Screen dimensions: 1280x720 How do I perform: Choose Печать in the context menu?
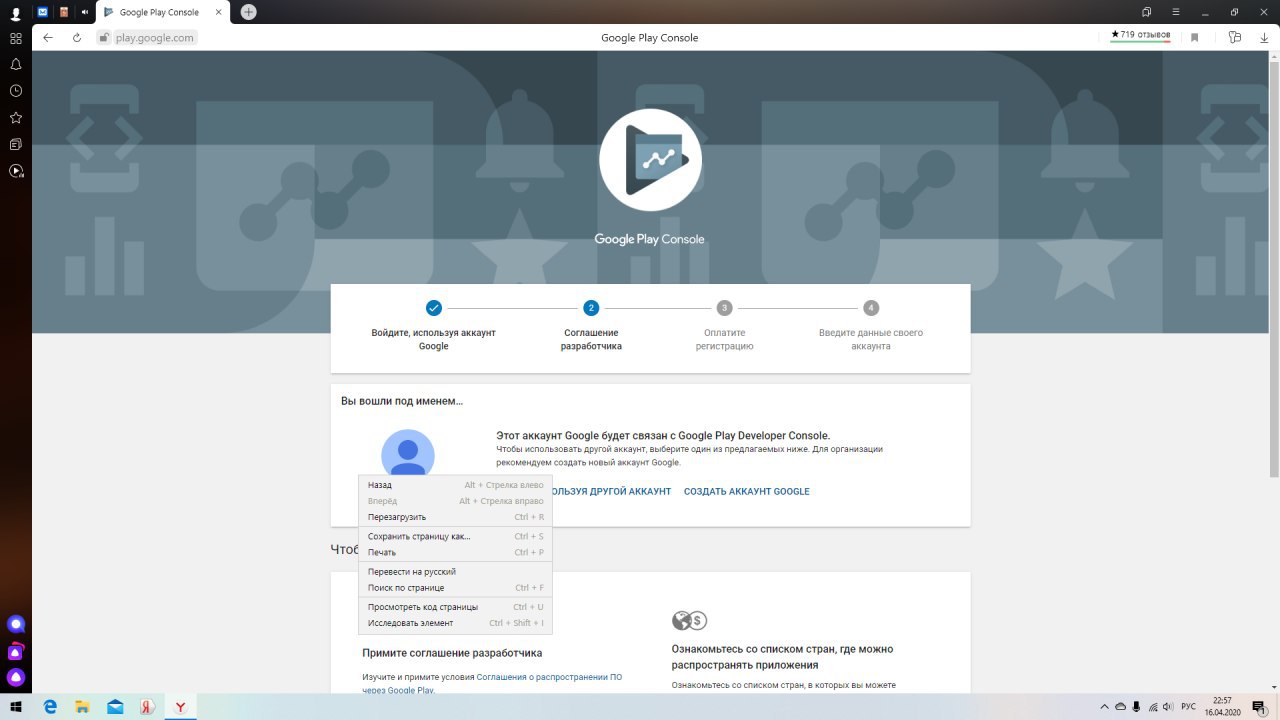(455, 552)
